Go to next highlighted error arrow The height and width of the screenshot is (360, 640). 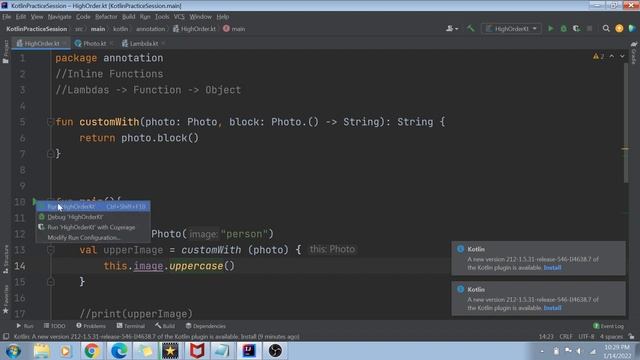pos(622,56)
